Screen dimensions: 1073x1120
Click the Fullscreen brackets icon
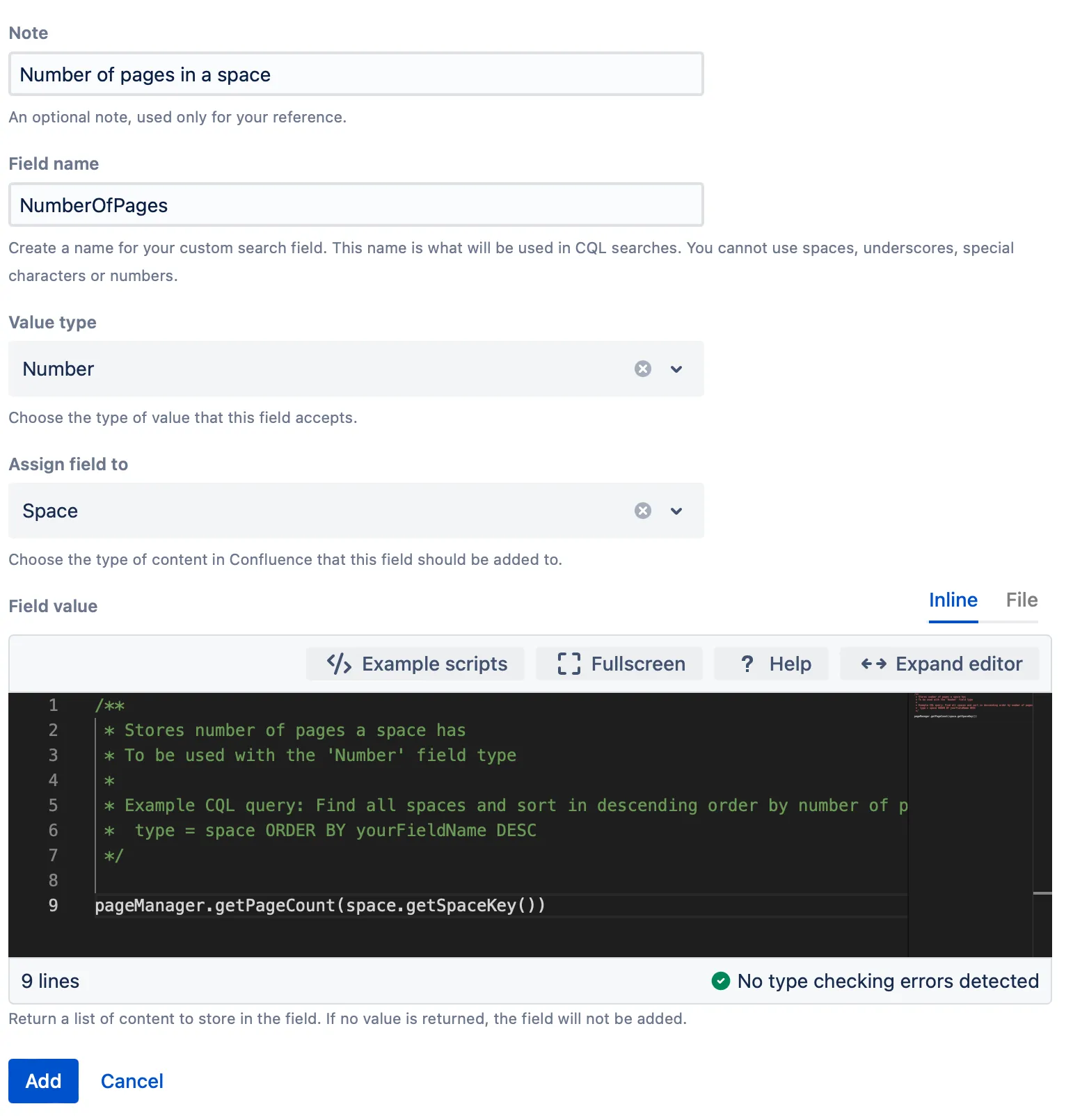[x=569, y=664]
